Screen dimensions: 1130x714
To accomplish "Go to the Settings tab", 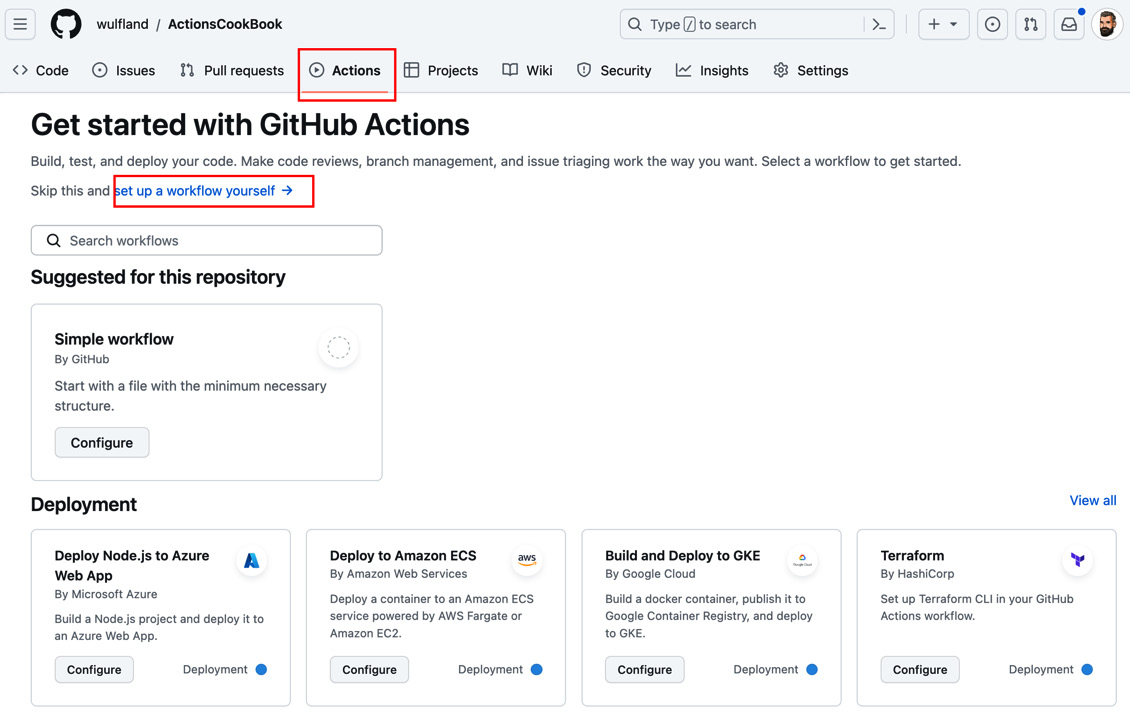I will tap(811, 71).
